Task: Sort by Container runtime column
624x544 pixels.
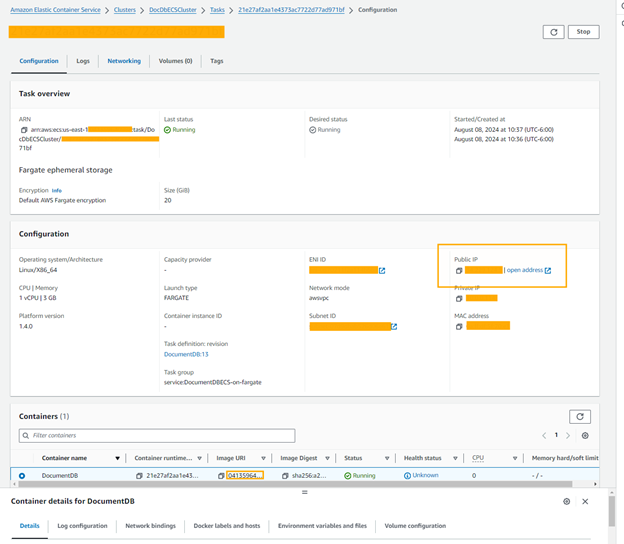Action: (x=199, y=458)
